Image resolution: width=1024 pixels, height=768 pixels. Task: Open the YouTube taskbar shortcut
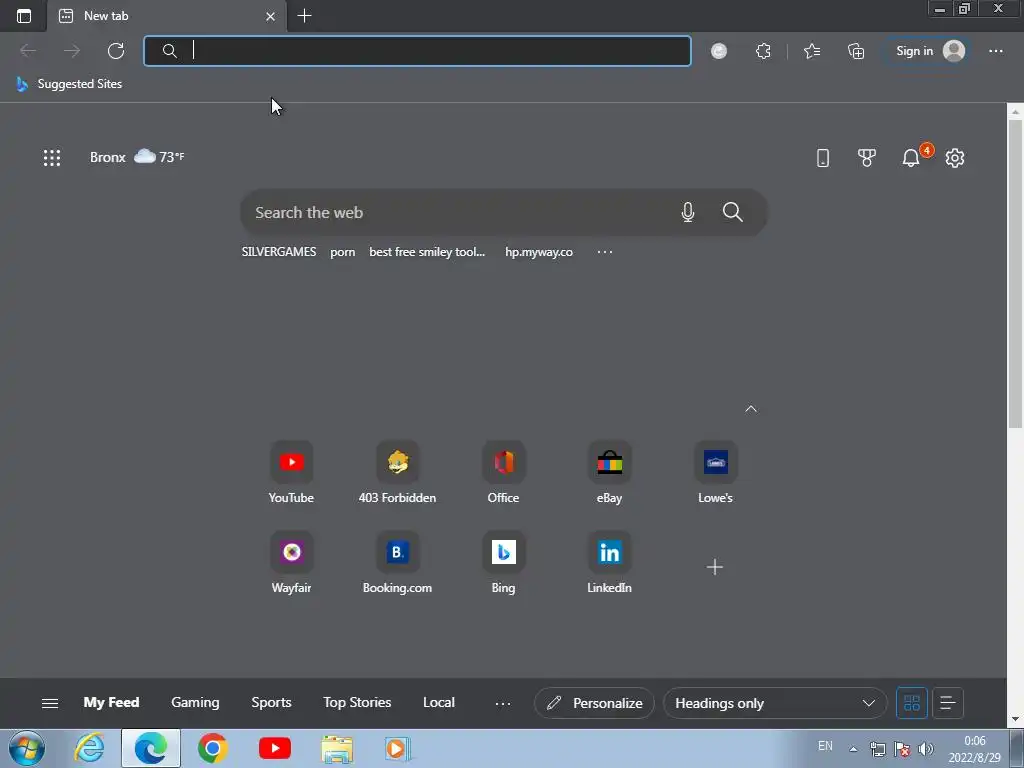click(274, 748)
